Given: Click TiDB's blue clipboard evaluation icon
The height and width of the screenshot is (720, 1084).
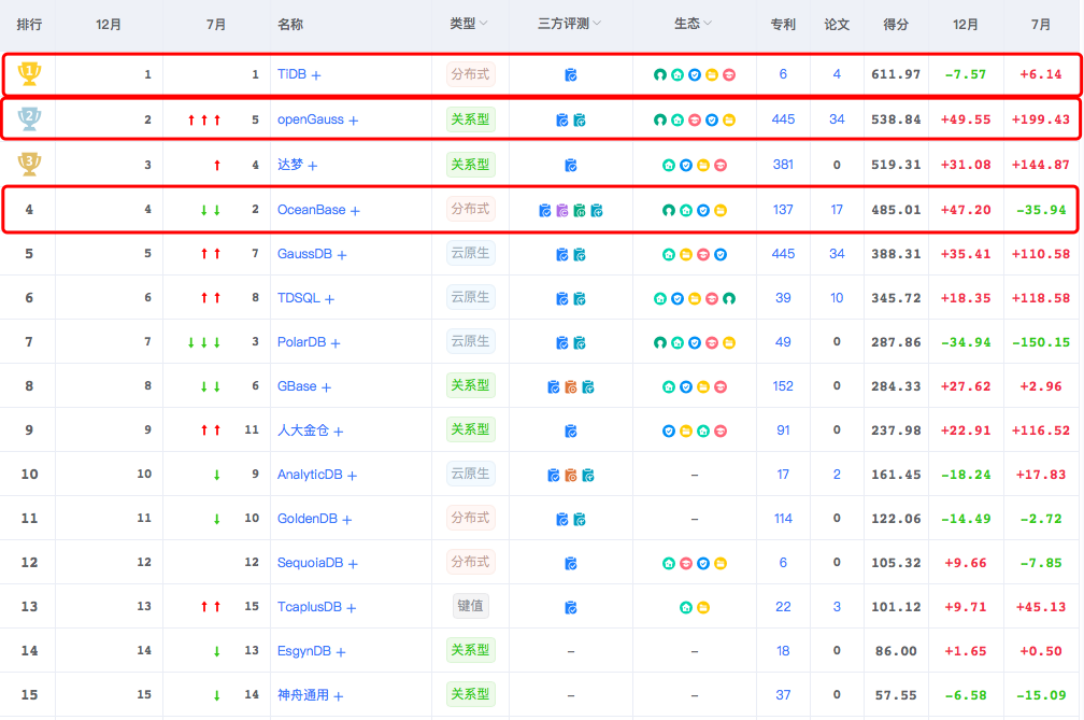Looking at the screenshot, I should pos(571,75).
